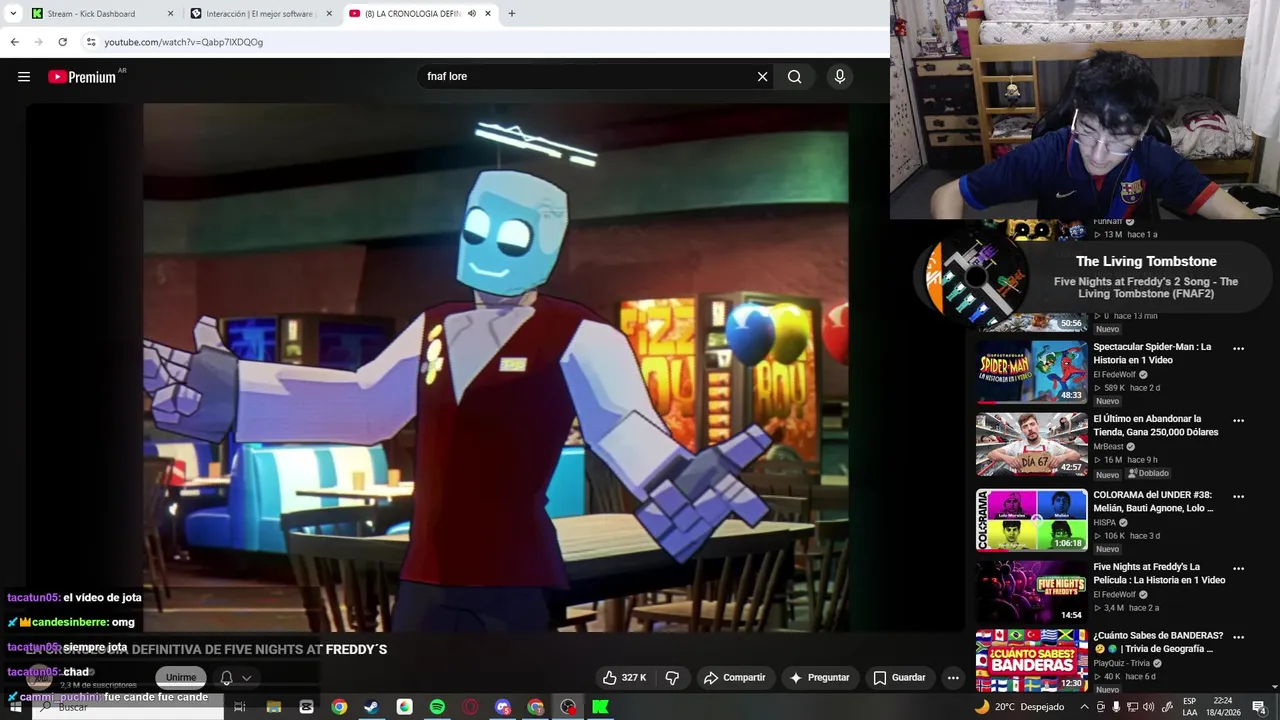The height and width of the screenshot is (720, 1280).
Task: Save the video with Guardar
Action: 900,678
